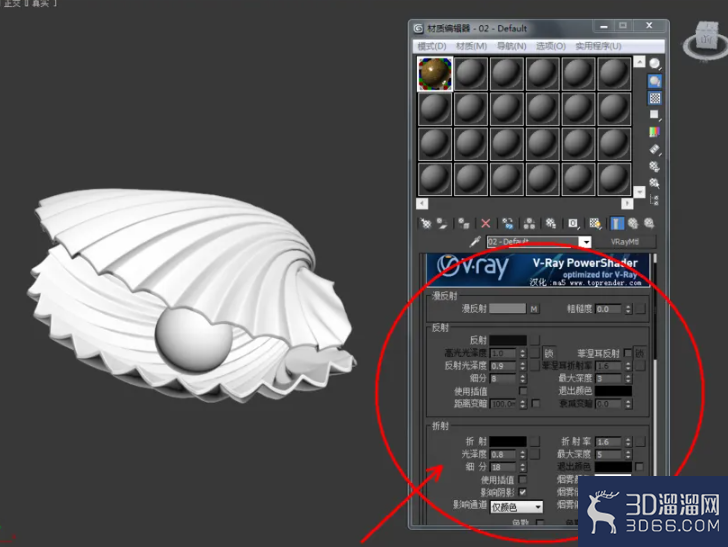This screenshot has width=728, height=547.
Task: Click the 反射光泽度 value field 0.9
Action: click(x=504, y=366)
